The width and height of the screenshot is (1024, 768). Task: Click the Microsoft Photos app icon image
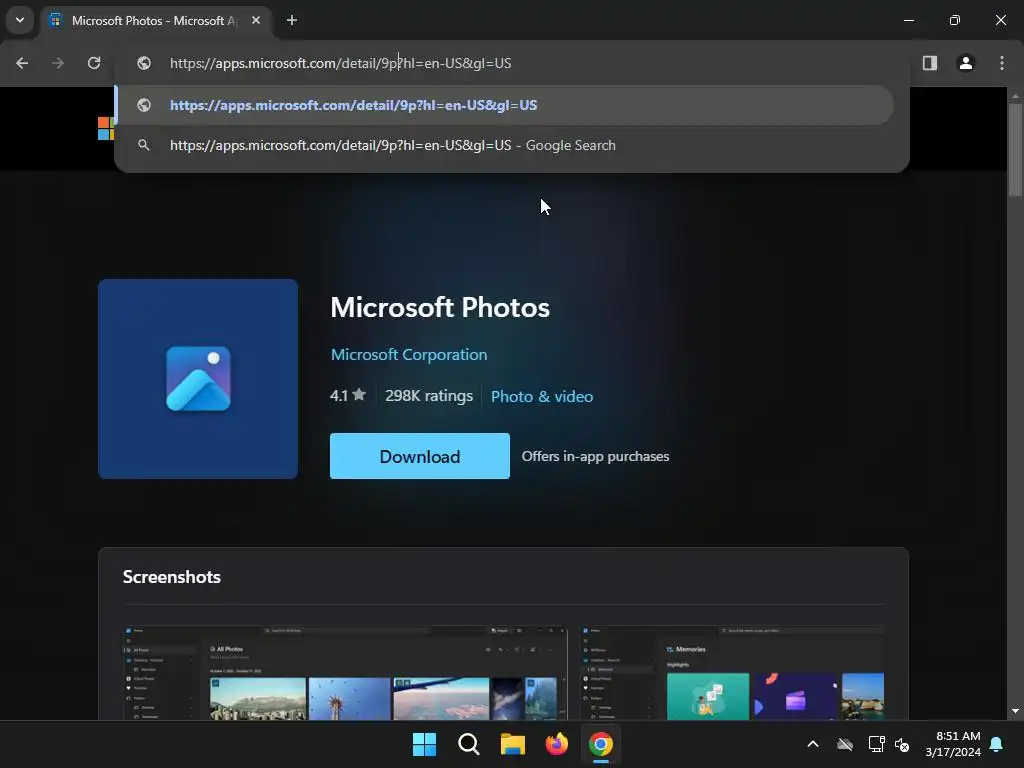[x=198, y=379]
